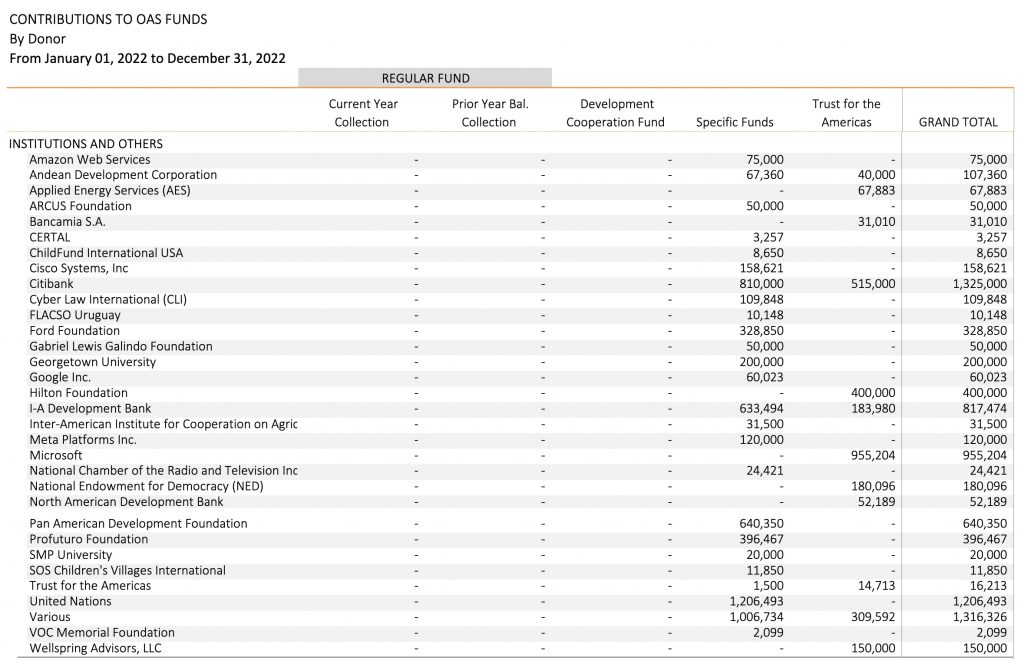The width and height of the screenshot is (1024, 671).
Task: Select the CONTRIBUTIONS TO OAS FUNDS title
Action: pyautogui.click(x=108, y=20)
